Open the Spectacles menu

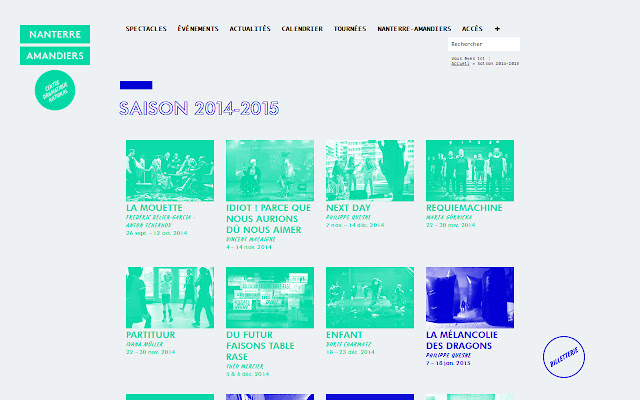pyautogui.click(x=146, y=29)
